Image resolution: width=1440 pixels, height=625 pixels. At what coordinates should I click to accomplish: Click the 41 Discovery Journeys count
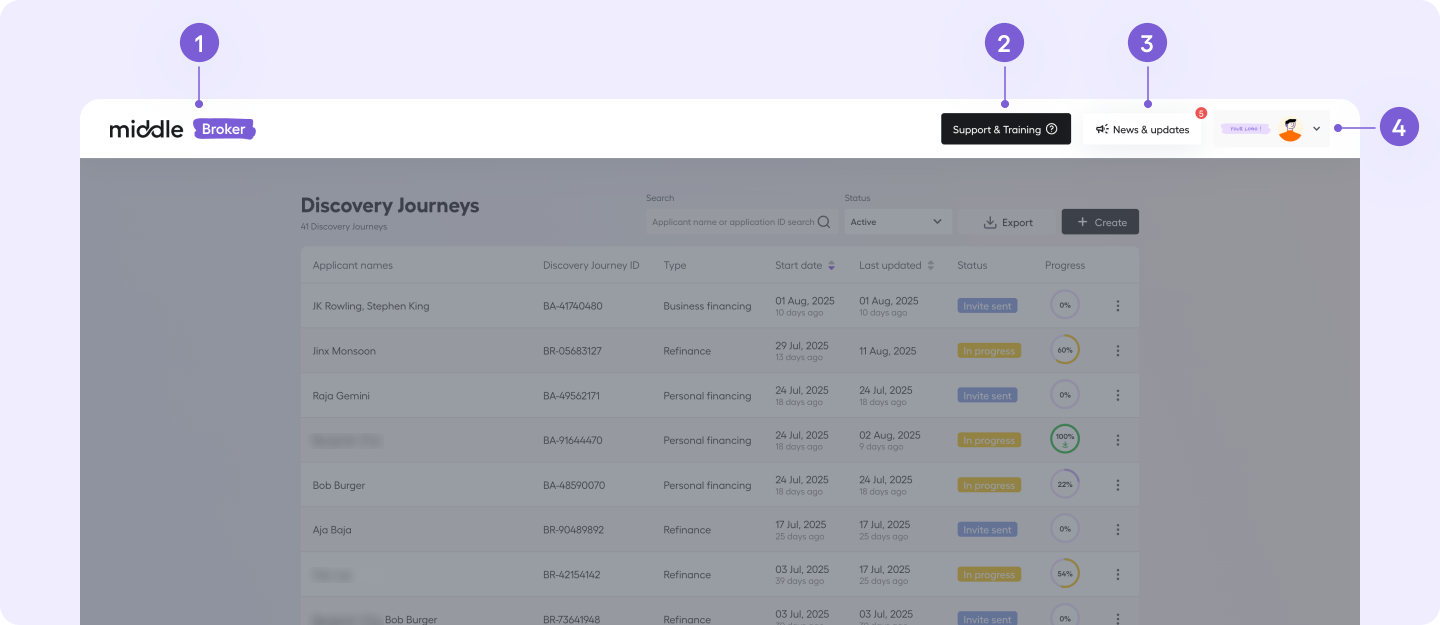(x=344, y=227)
